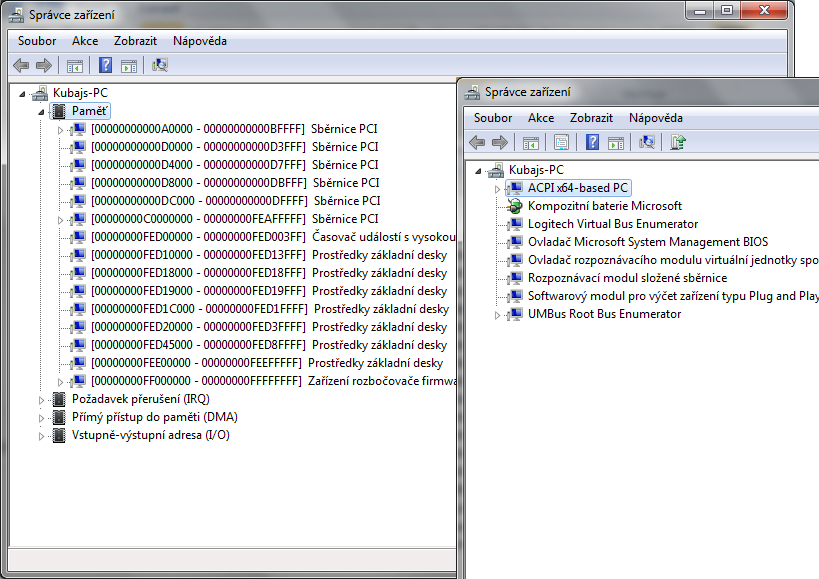
Task: Toggle console tree icon in back window toolbar
Action: (x=74, y=66)
